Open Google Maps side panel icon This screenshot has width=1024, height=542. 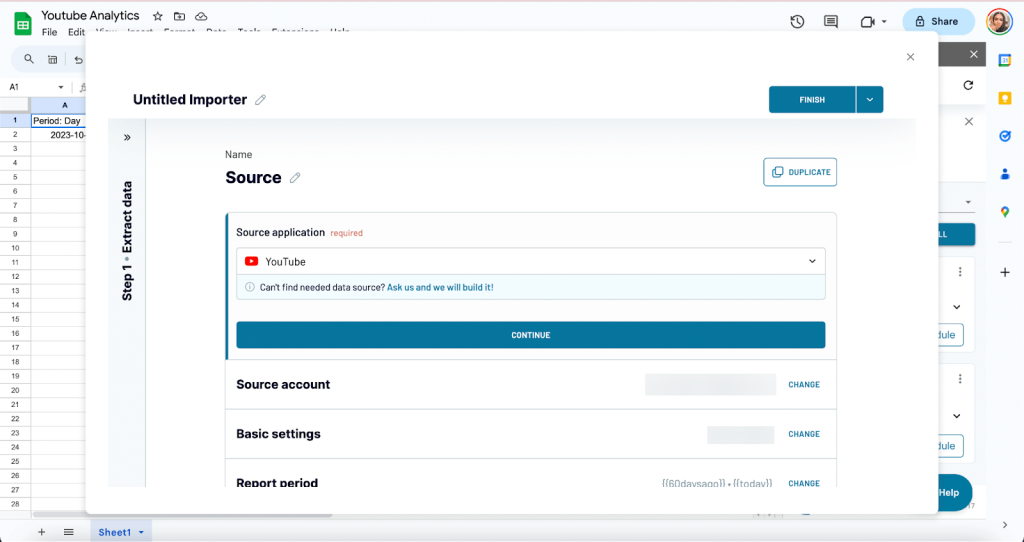coord(1004,212)
